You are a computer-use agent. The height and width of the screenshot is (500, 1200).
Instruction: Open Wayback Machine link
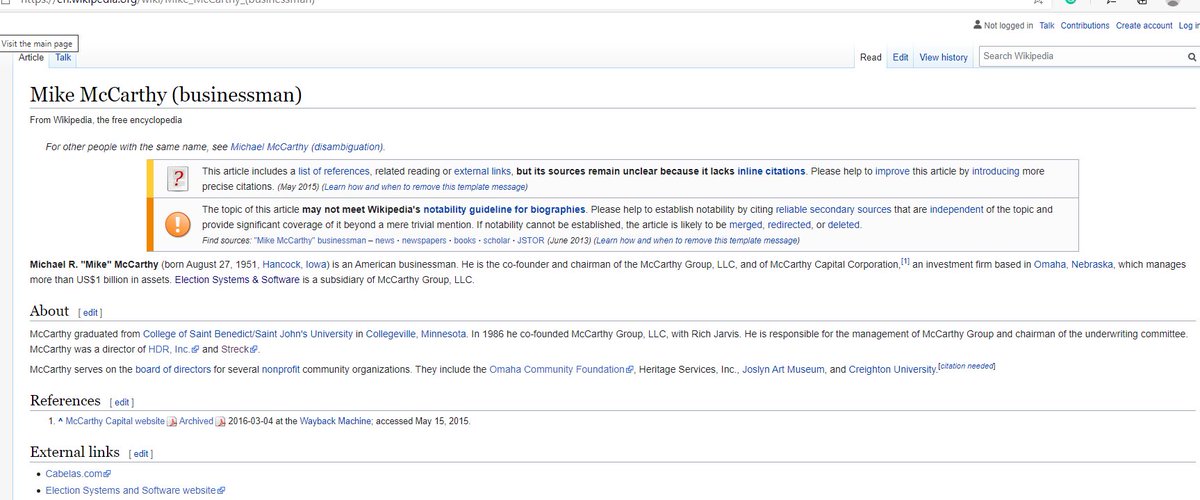click(334, 422)
